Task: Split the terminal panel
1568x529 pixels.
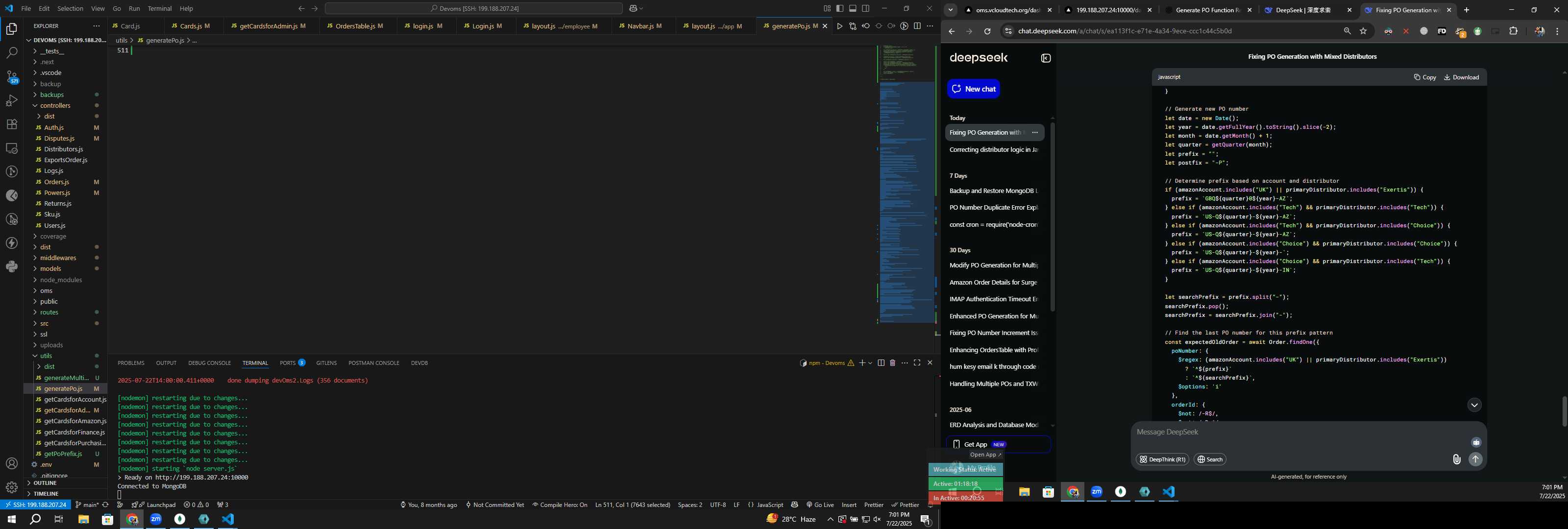Action: (x=881, y=363)
